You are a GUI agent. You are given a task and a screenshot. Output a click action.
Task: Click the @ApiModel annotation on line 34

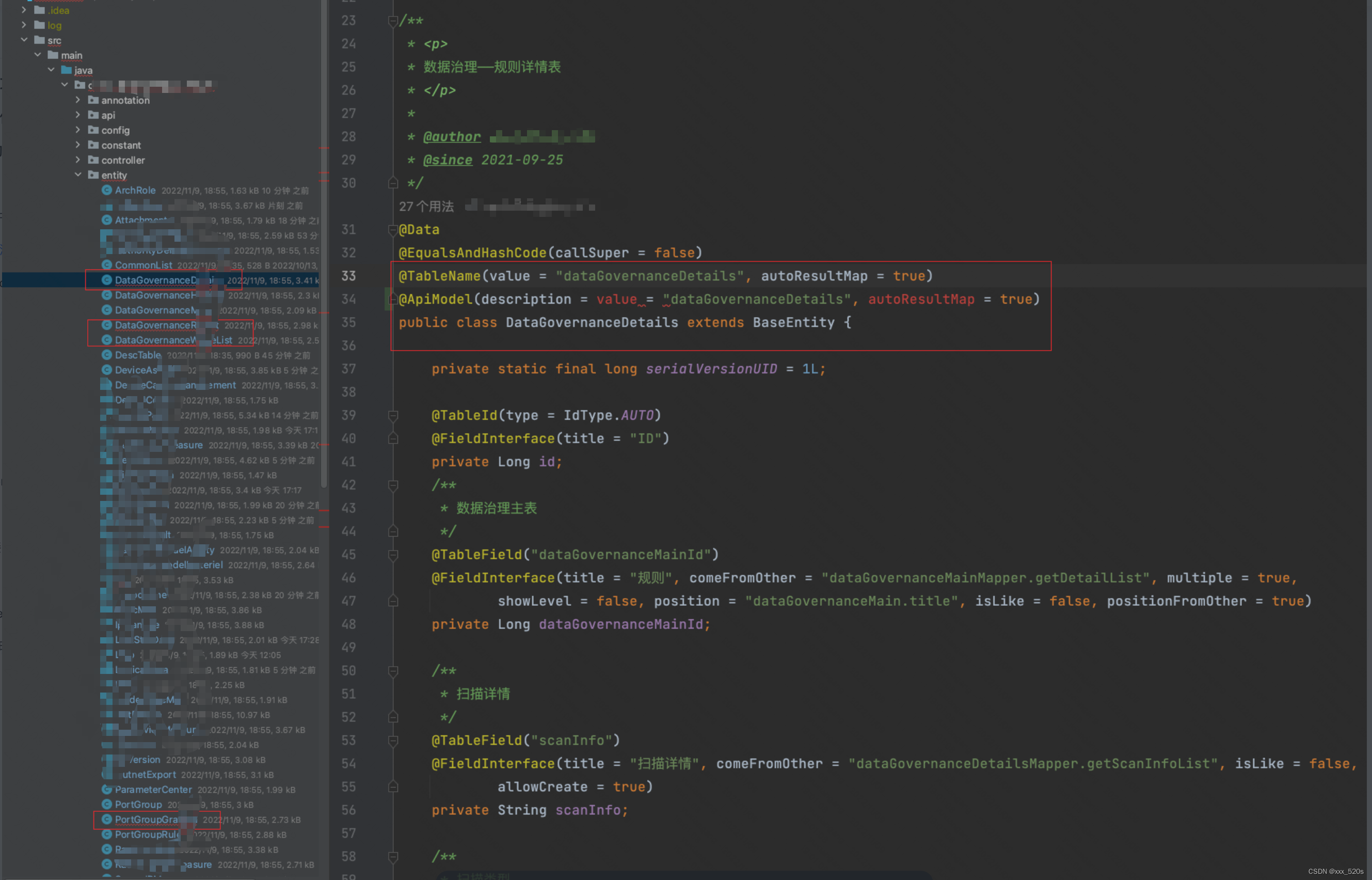[435, 300]
